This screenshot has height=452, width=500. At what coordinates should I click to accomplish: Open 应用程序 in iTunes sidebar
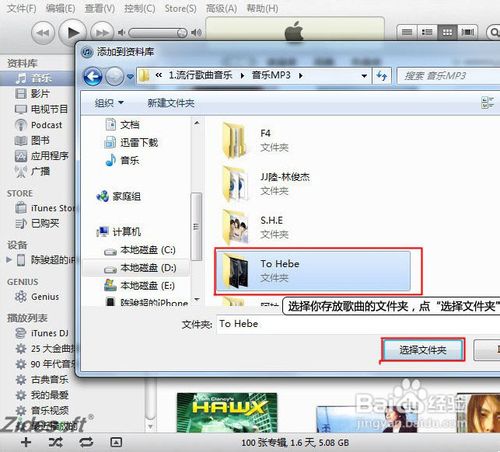[41, 156]
